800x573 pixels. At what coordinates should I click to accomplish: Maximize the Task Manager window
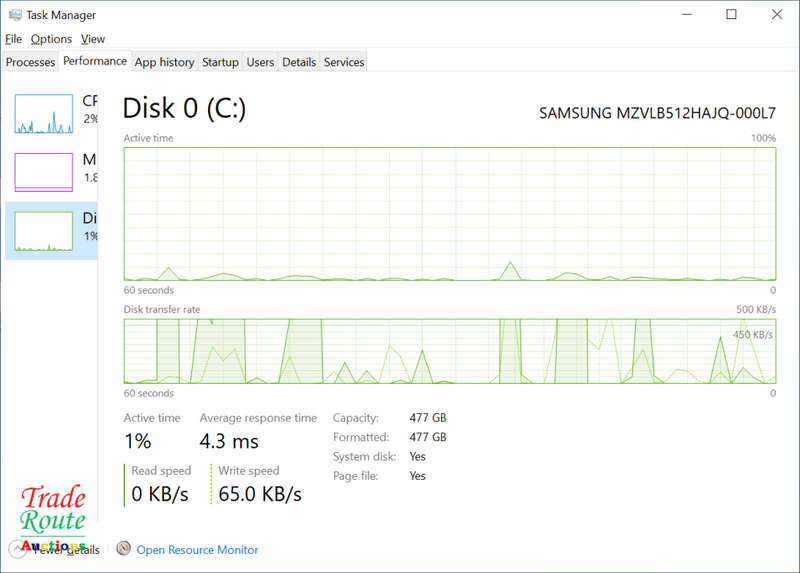point(731,15)
